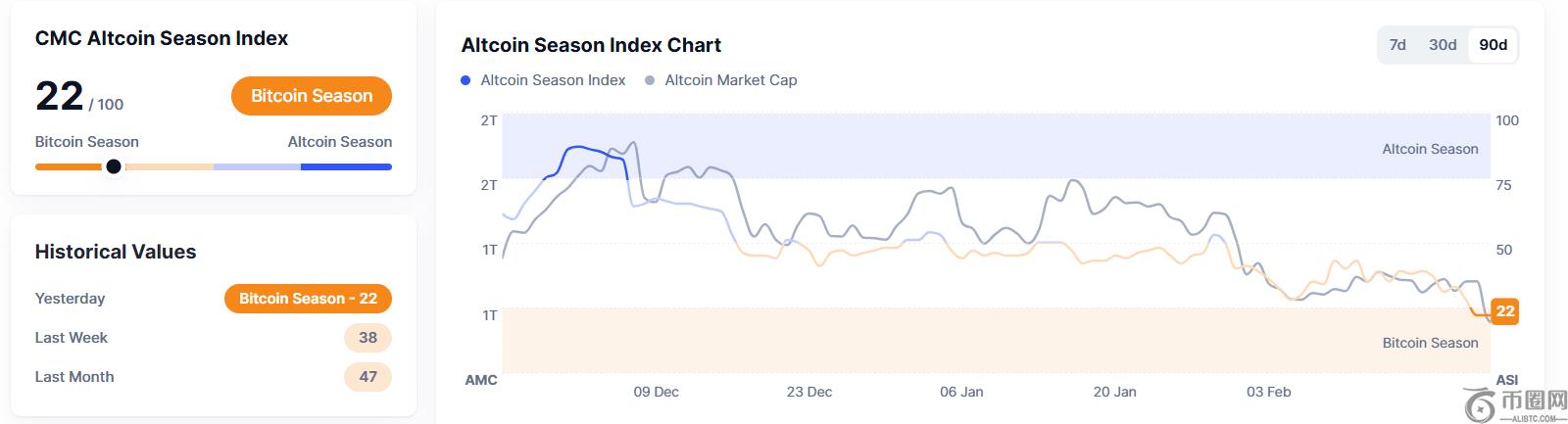Click the watermark logo icon at bottom right

click(x=1480, y=405)
